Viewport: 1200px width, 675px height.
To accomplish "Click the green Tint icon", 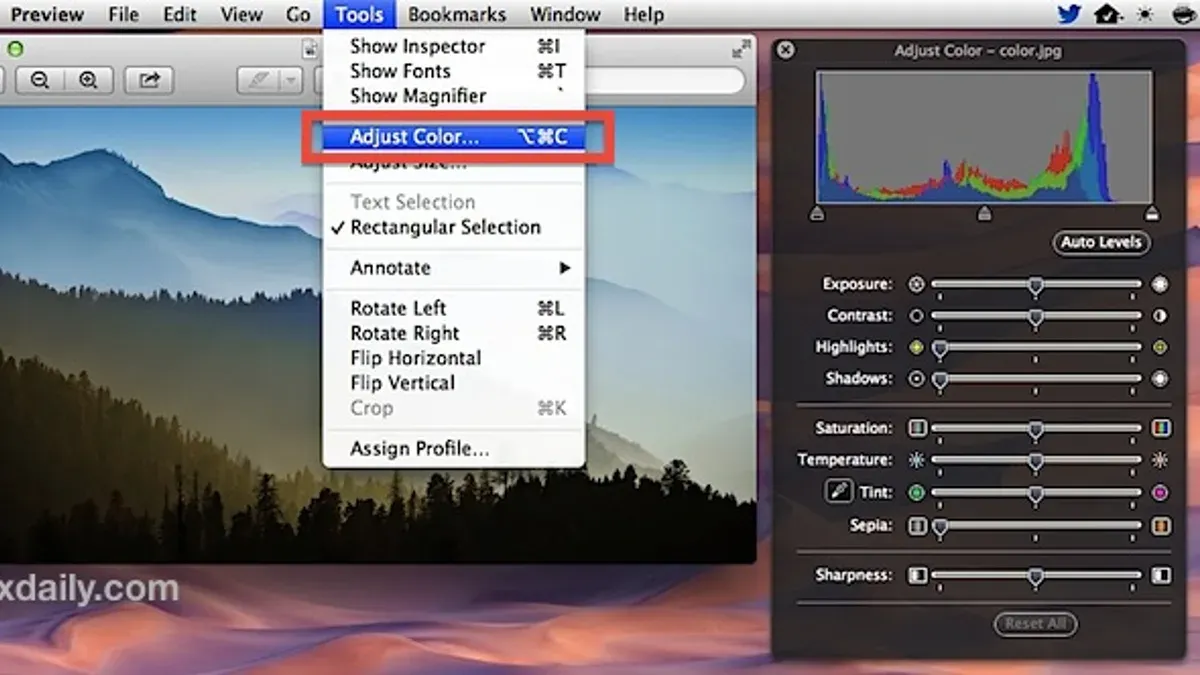I will point(916,492).
